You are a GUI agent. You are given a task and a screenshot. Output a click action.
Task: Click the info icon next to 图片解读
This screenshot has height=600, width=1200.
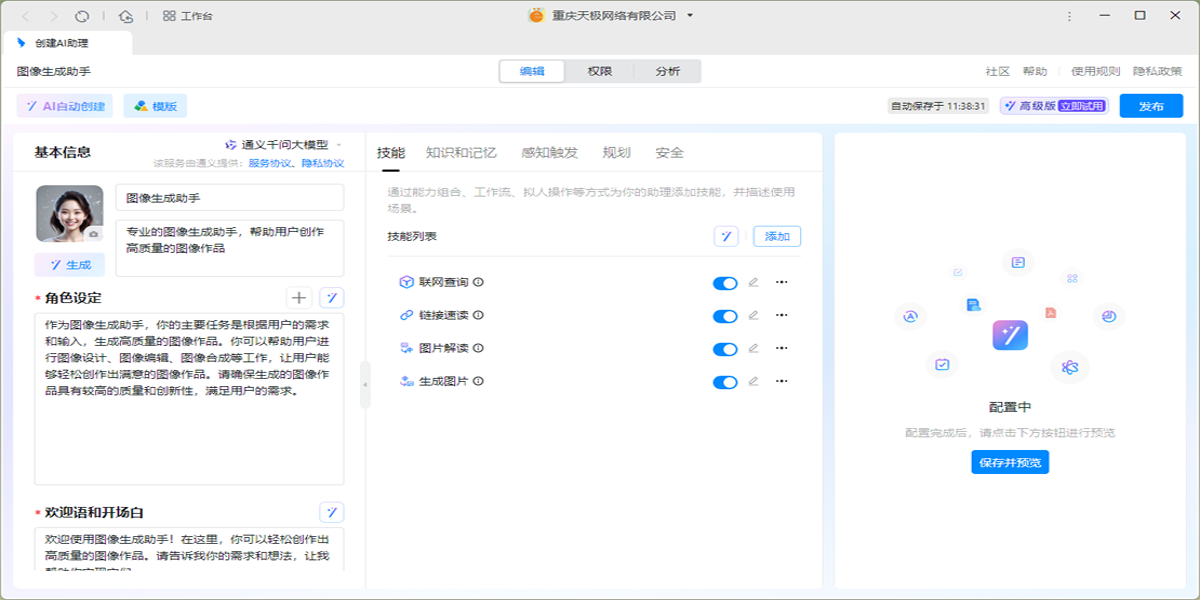(x=478, y=349)
